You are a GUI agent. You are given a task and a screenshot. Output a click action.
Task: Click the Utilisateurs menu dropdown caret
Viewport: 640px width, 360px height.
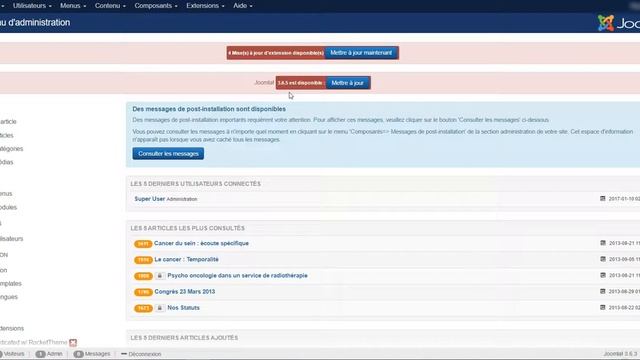(x=50, y=6)
